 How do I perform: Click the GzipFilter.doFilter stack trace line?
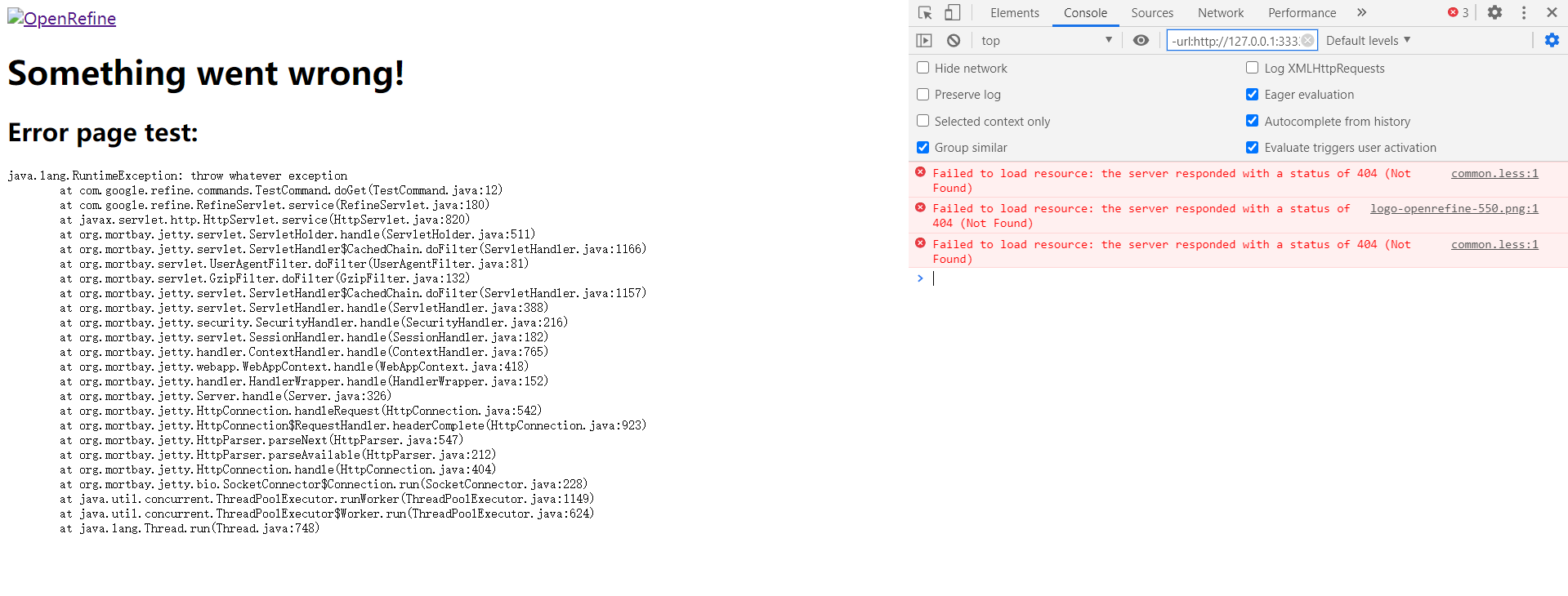pos(265,278)
